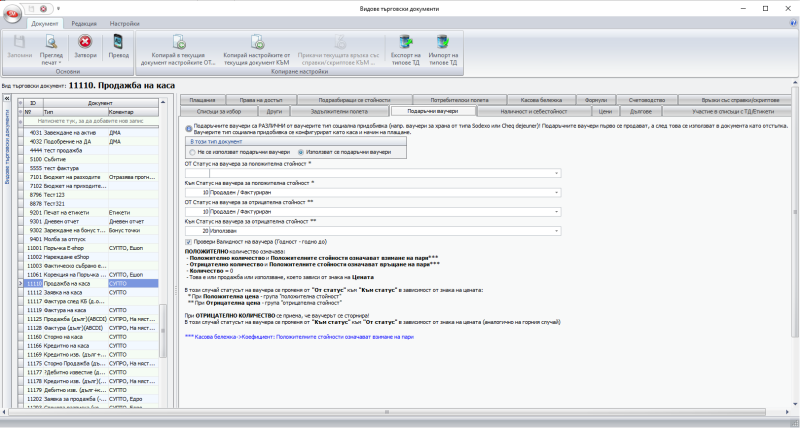Open the Потребителски полета tab
Image resolution: width=800 pixels, height=428 pixels.
point(459,100)
